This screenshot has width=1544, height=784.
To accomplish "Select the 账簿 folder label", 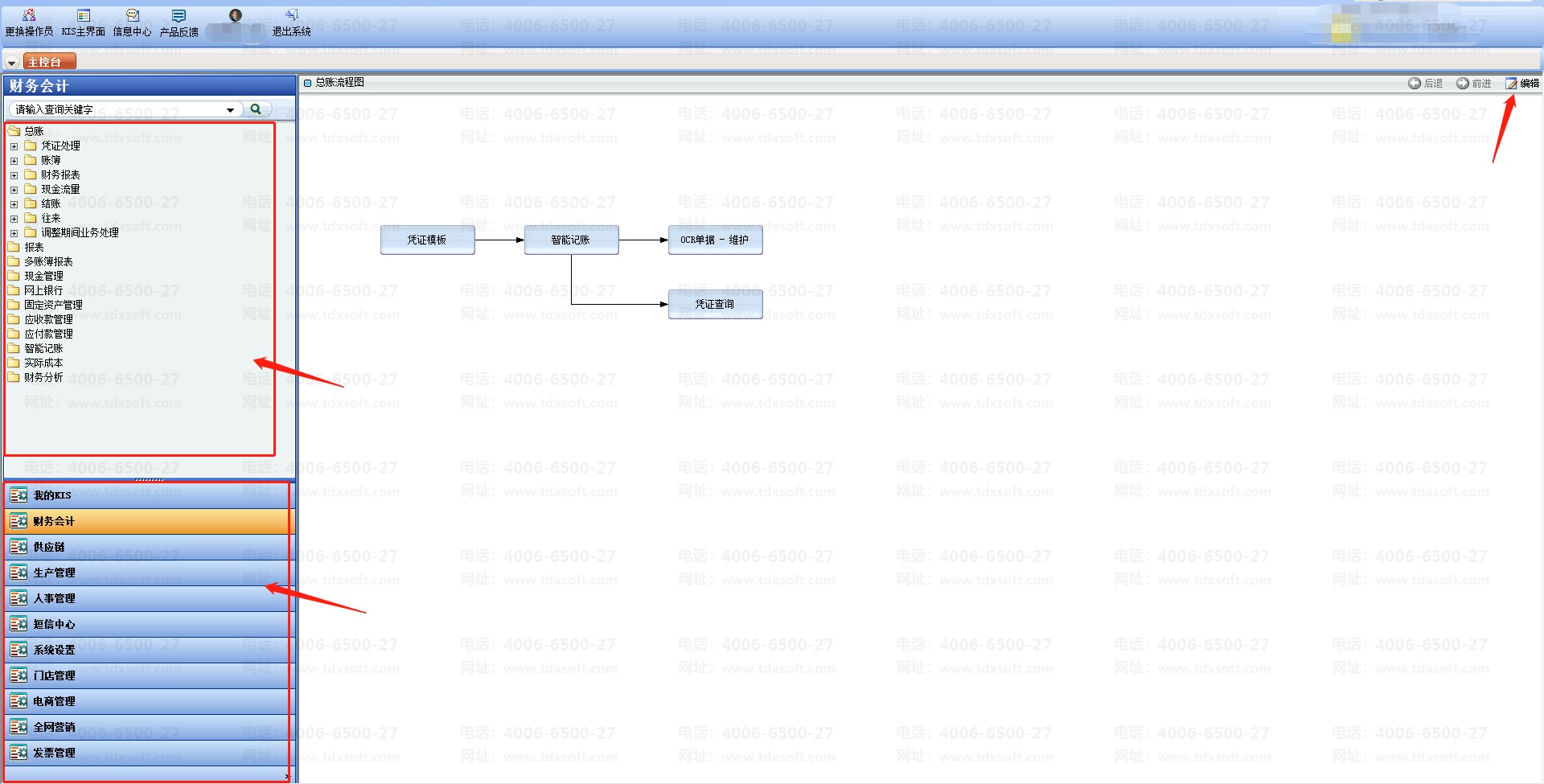I will point(51,160).
